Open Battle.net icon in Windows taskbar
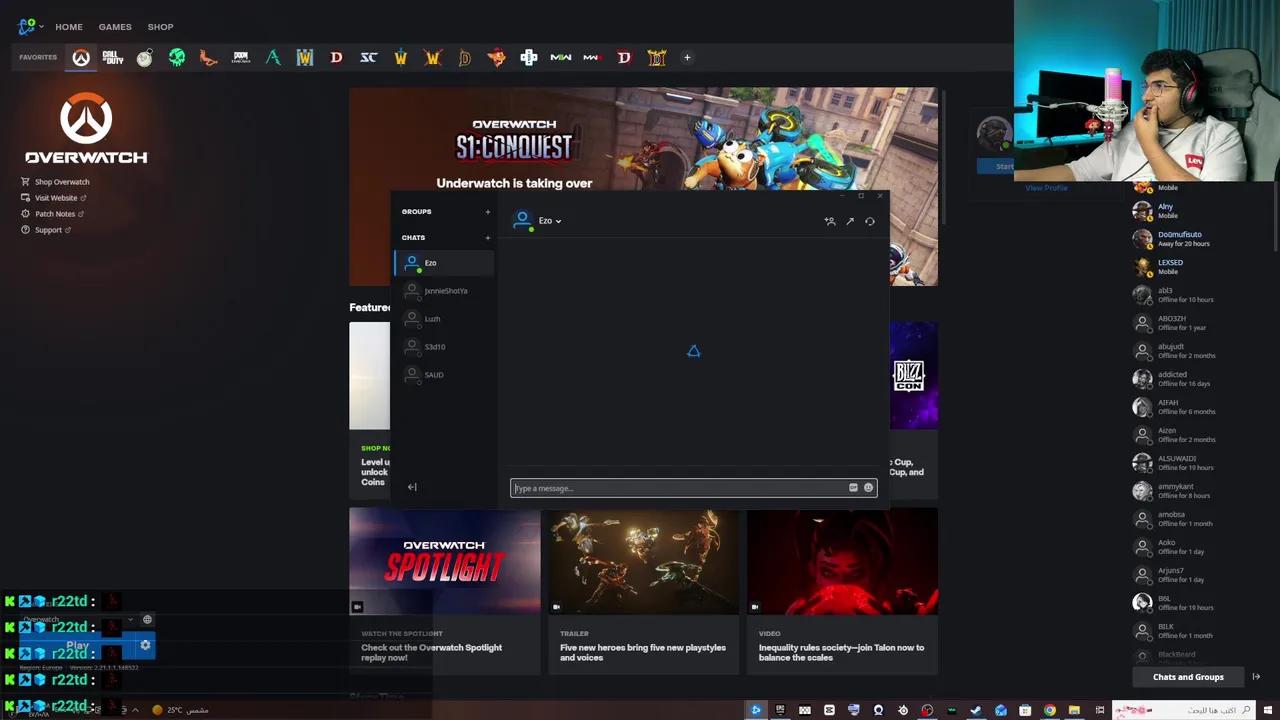This screenshot has height=720, width=1280. tap(756, 710)
